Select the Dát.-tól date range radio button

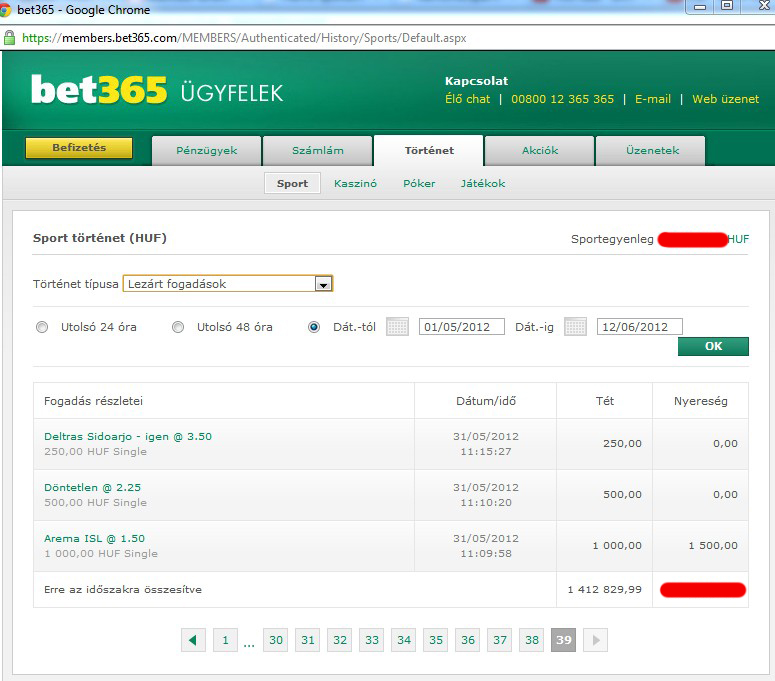(314, 327)
